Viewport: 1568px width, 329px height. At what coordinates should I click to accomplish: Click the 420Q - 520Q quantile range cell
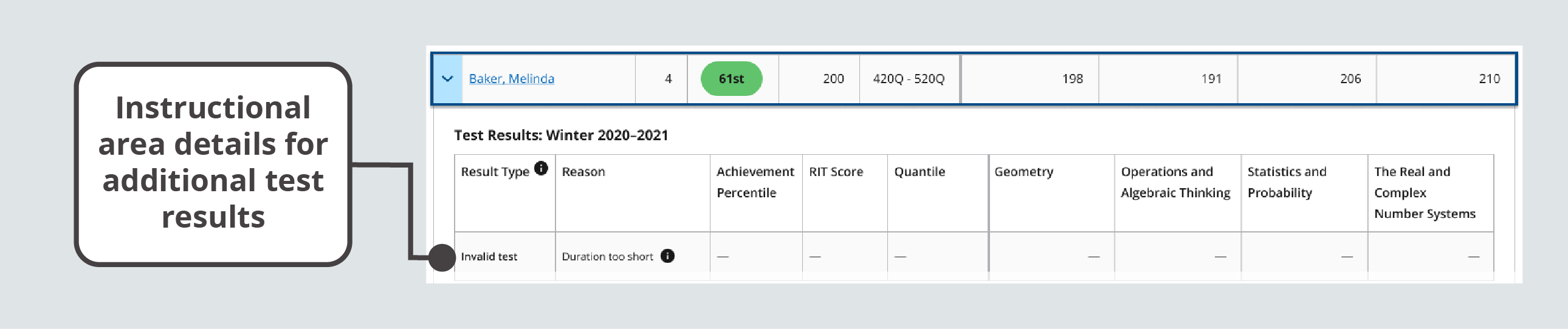(908, 78)
